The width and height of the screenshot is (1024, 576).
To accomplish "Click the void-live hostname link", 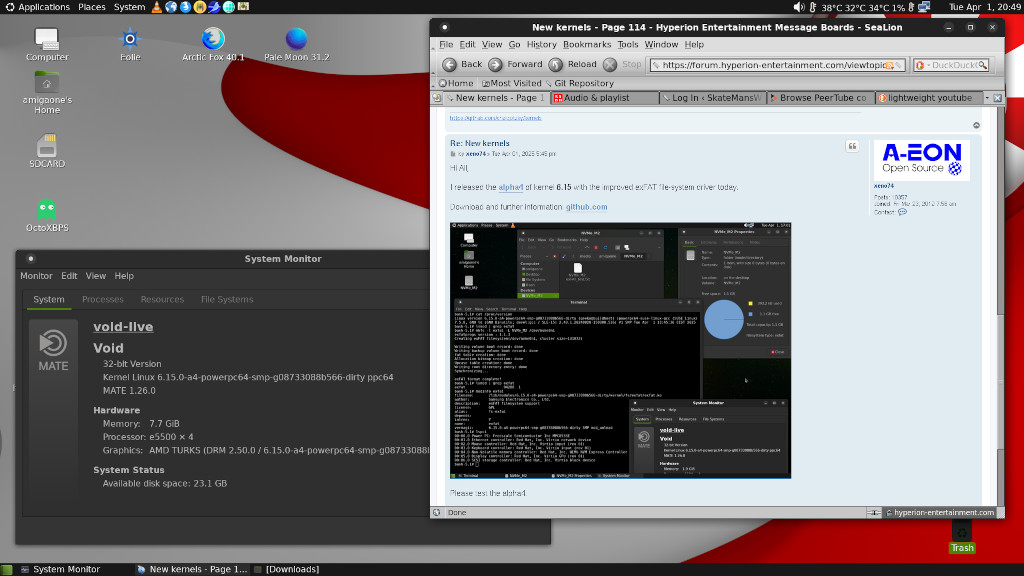I will tap(123, 327).
